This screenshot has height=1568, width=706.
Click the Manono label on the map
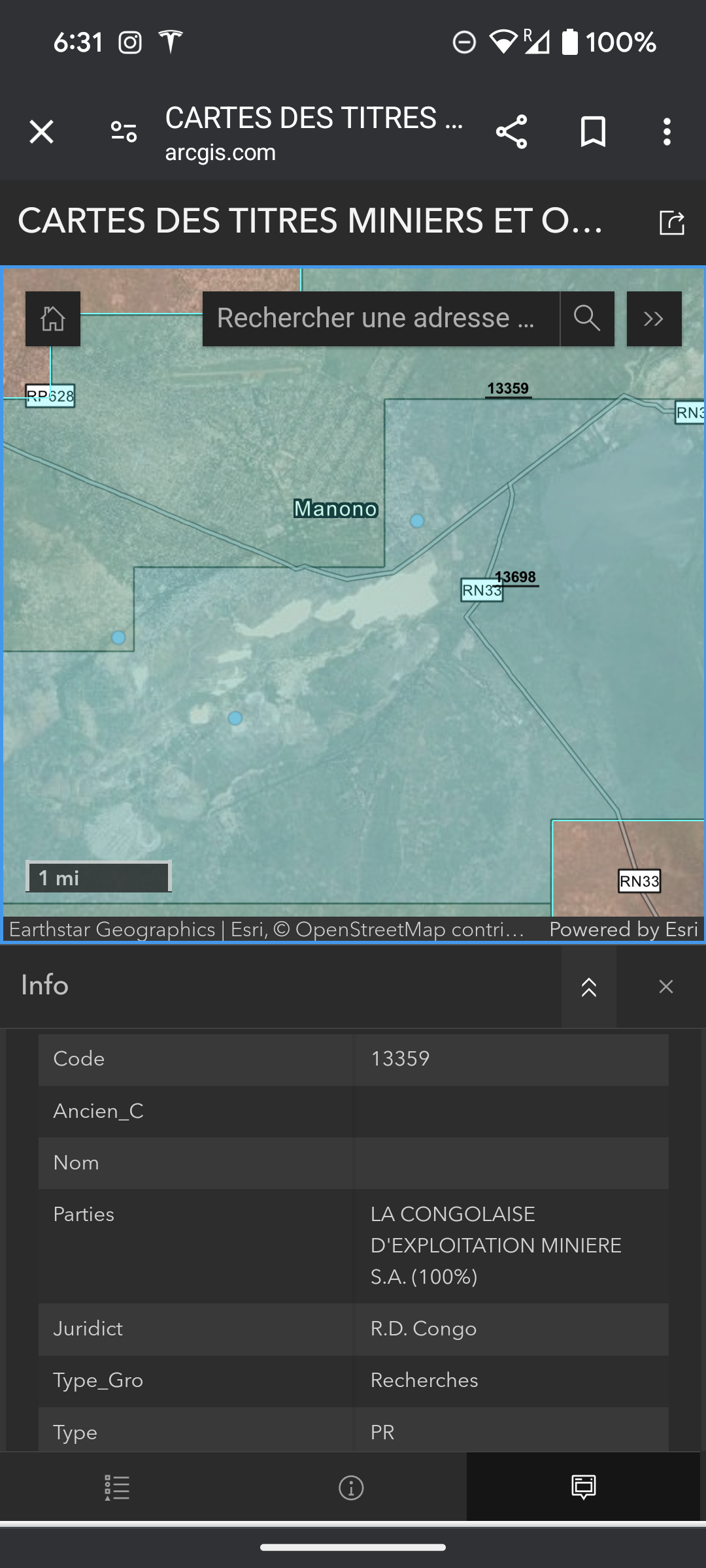[x=335, y=508]
